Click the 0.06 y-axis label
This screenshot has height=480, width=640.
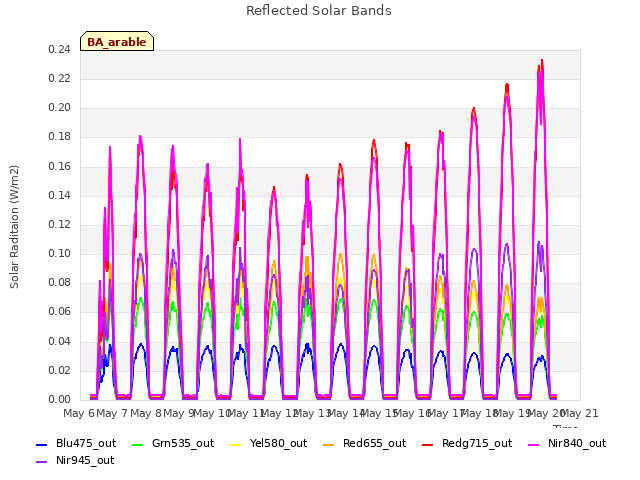click(59, 312)
